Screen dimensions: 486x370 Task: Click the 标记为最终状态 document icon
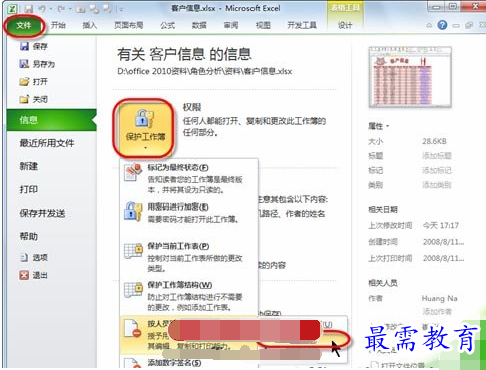[x=133, y=172]
